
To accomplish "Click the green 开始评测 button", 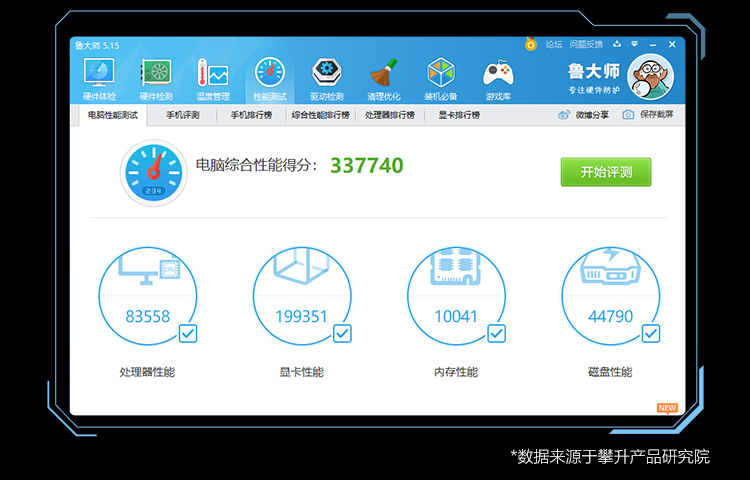I will tap(606, 172).
